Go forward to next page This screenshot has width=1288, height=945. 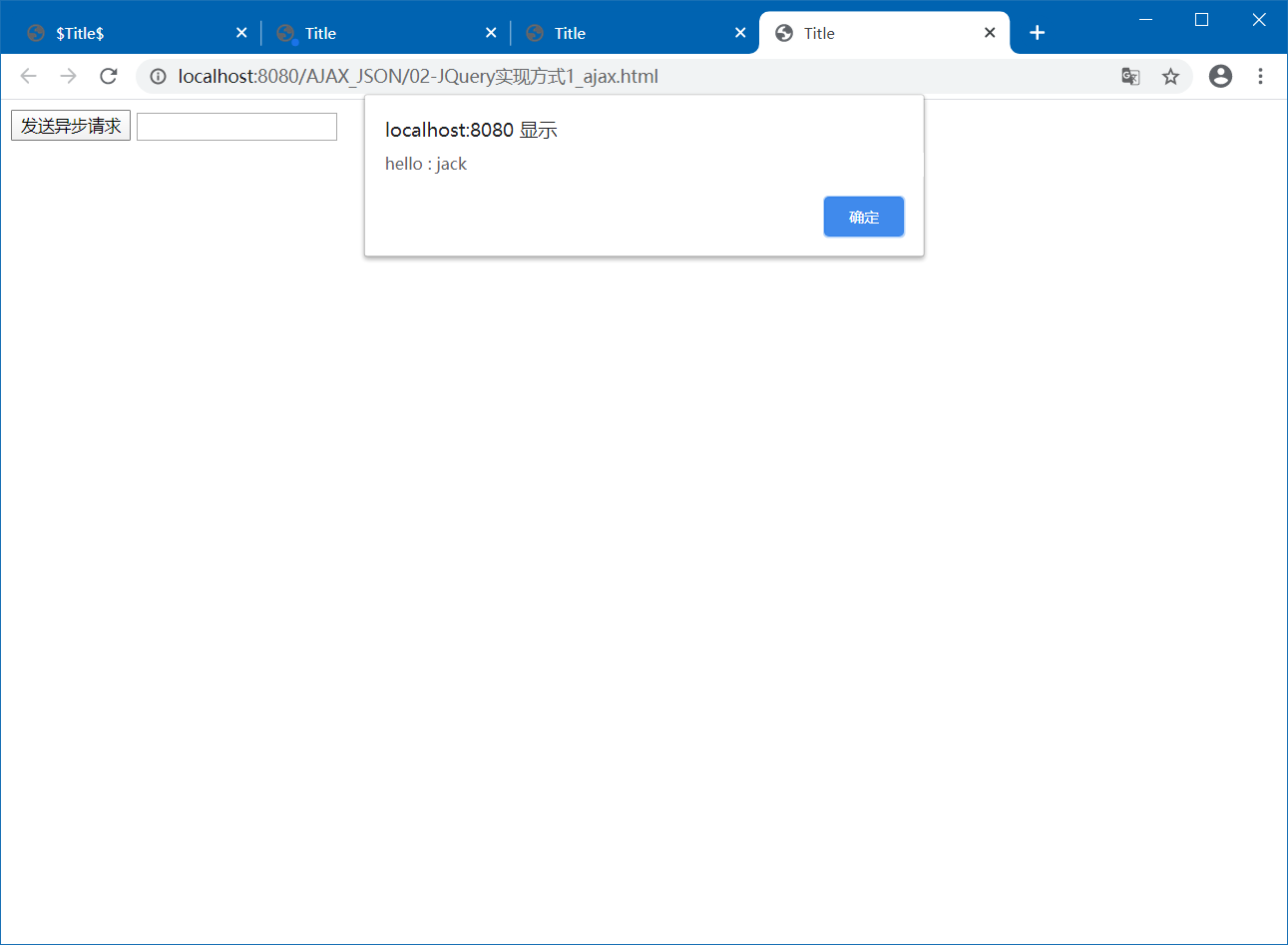click(68, 76)
